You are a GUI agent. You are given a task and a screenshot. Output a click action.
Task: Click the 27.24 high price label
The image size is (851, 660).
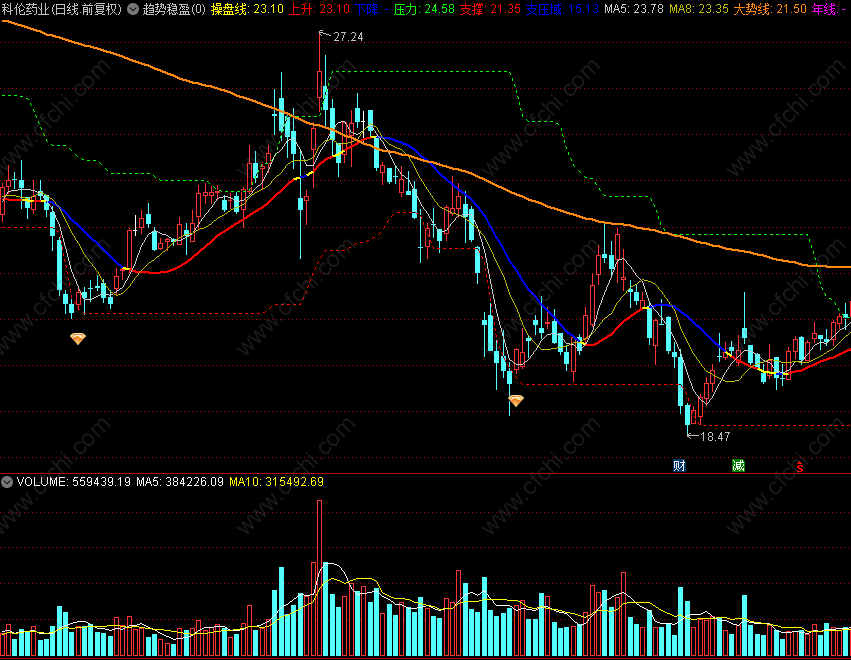348,37
